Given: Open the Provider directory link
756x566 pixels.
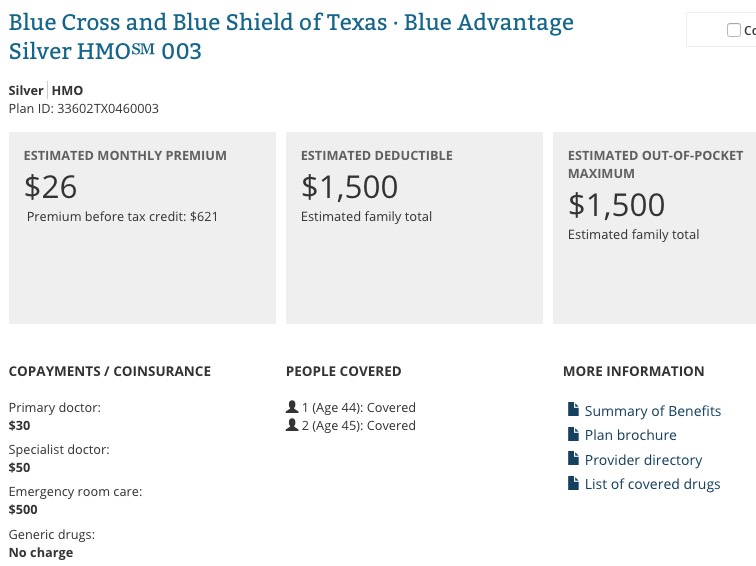Looking at the screenshot, I should [x=643, y=460].
